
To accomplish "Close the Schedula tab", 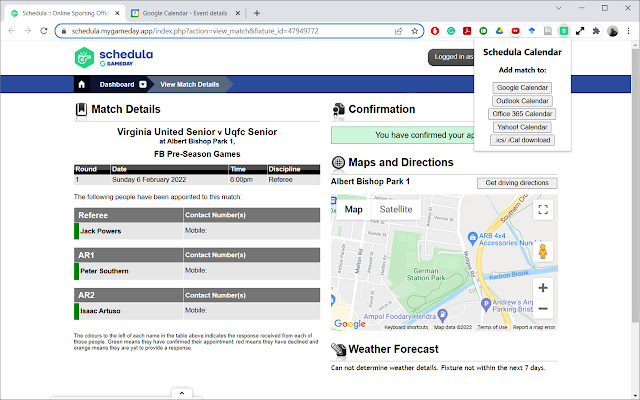I will (x=117, y=13).
